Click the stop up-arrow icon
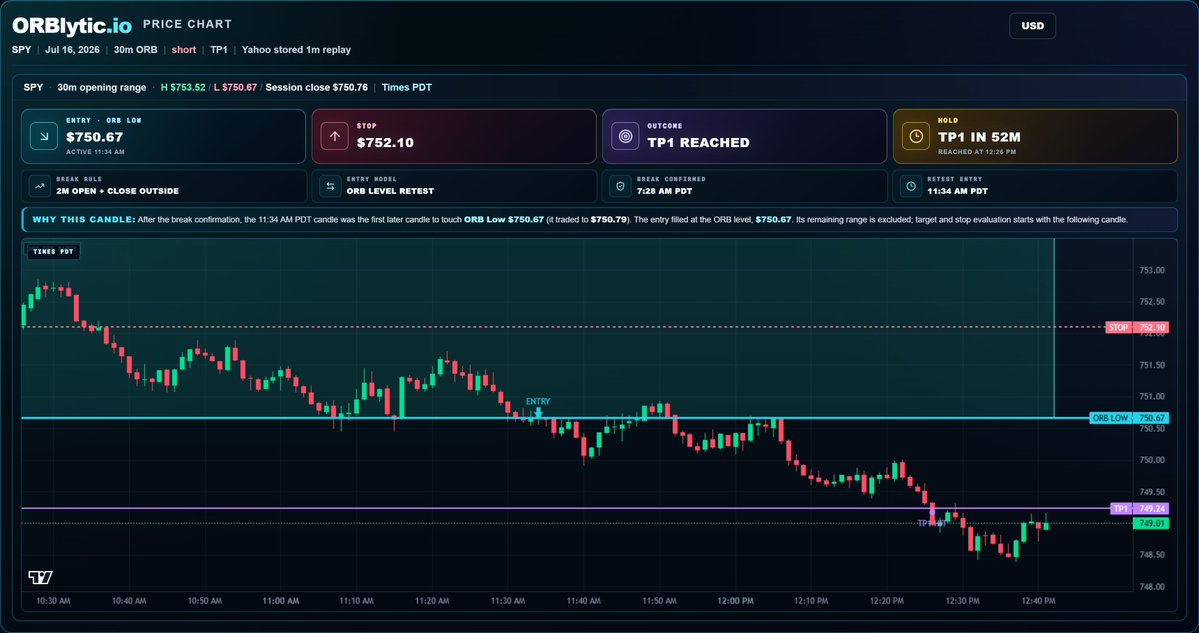The height and width of the screenshot is (633, 1199). pos(334,136)
